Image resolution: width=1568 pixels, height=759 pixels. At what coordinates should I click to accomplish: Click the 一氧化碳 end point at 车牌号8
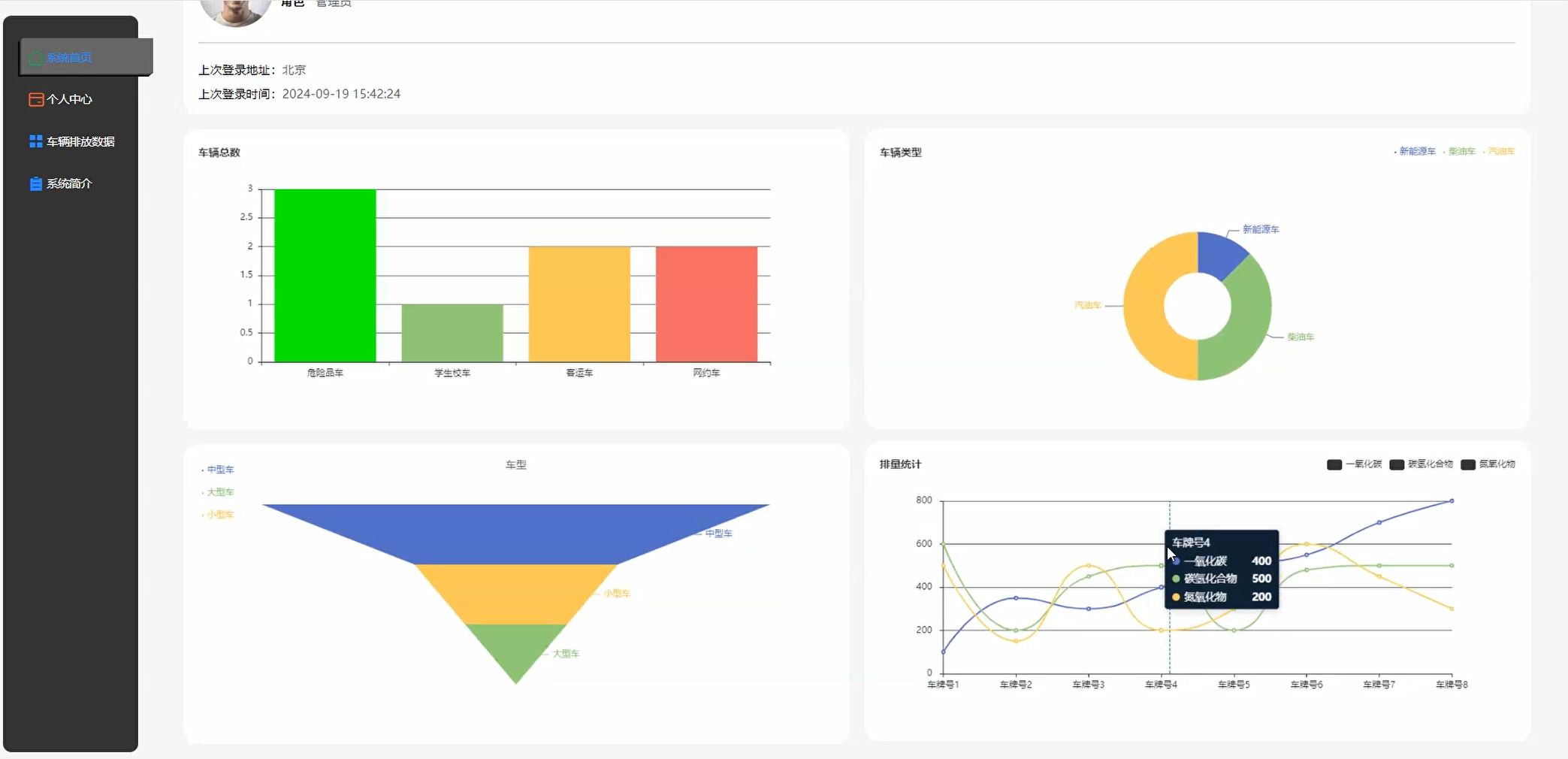click(1452, 500)
